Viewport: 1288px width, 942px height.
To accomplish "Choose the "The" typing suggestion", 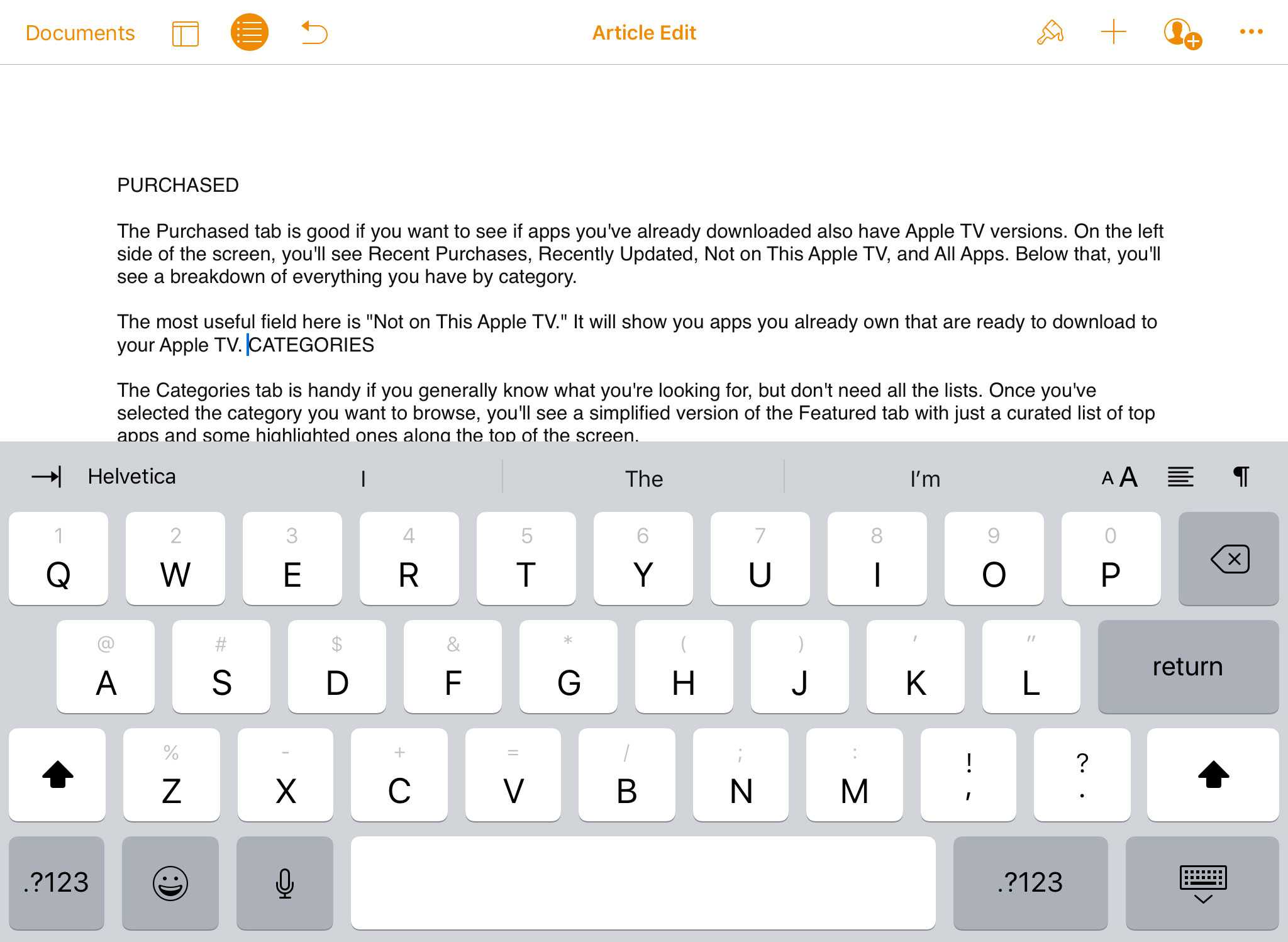I will click(x=644, y=479).
